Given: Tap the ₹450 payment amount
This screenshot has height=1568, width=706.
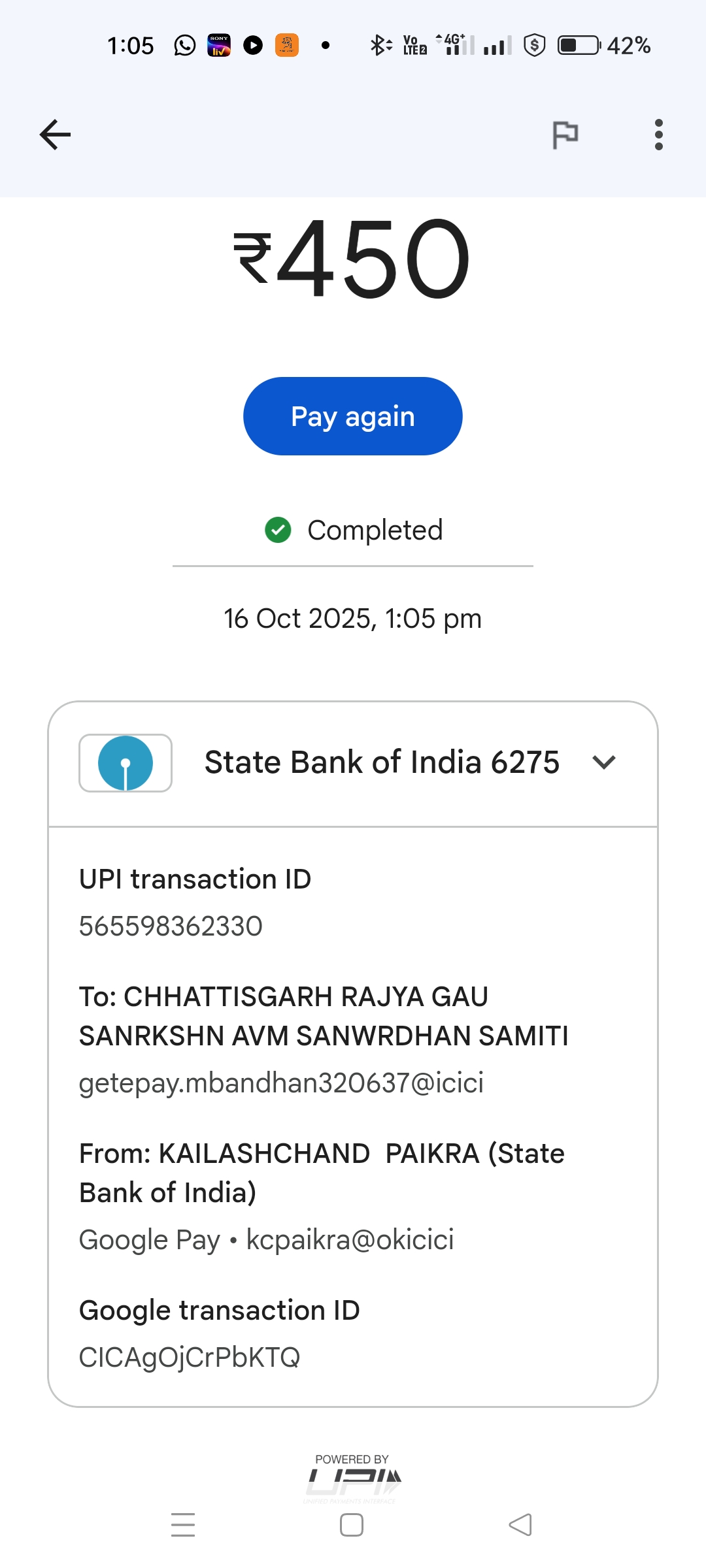Looking at the screenshot, I should (352, 258).
